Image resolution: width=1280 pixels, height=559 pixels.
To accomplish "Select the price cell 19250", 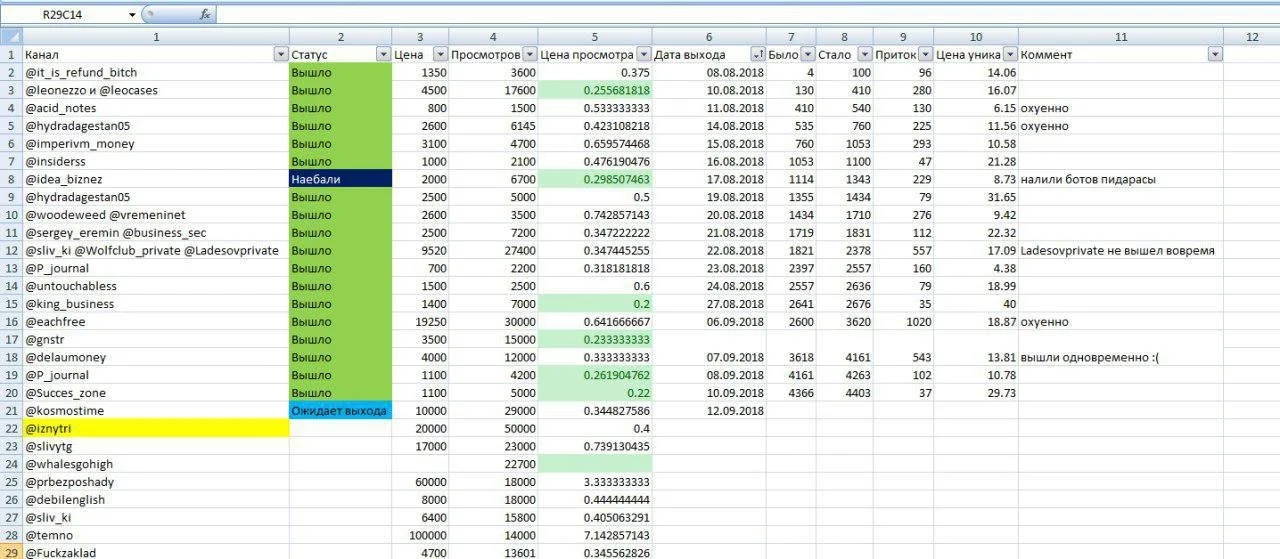I will pos(419,322).
